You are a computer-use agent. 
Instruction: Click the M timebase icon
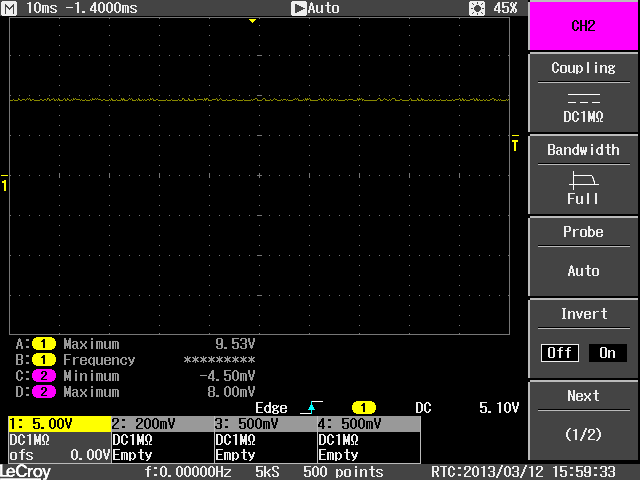9,8
